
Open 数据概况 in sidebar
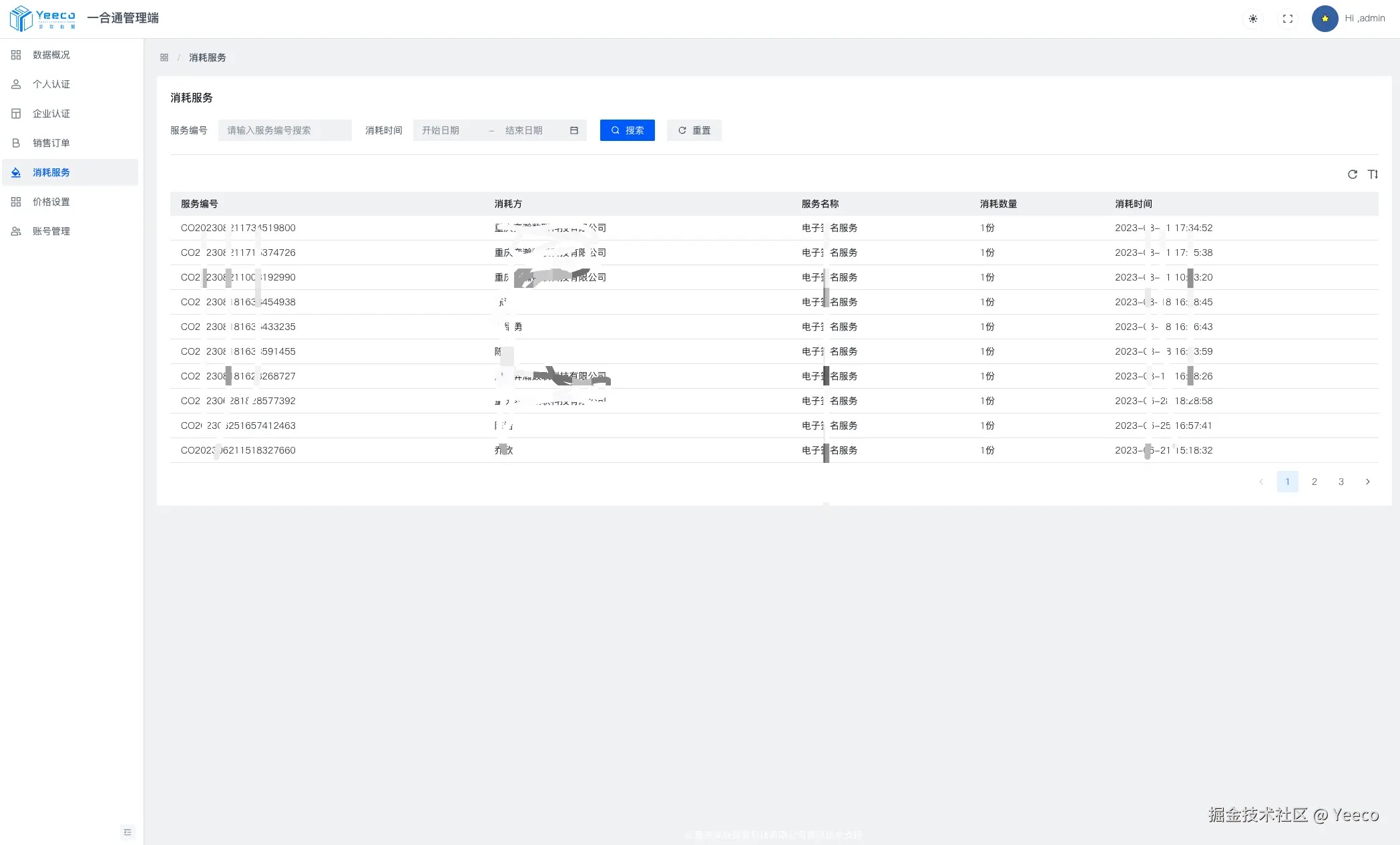pos(51,55)
